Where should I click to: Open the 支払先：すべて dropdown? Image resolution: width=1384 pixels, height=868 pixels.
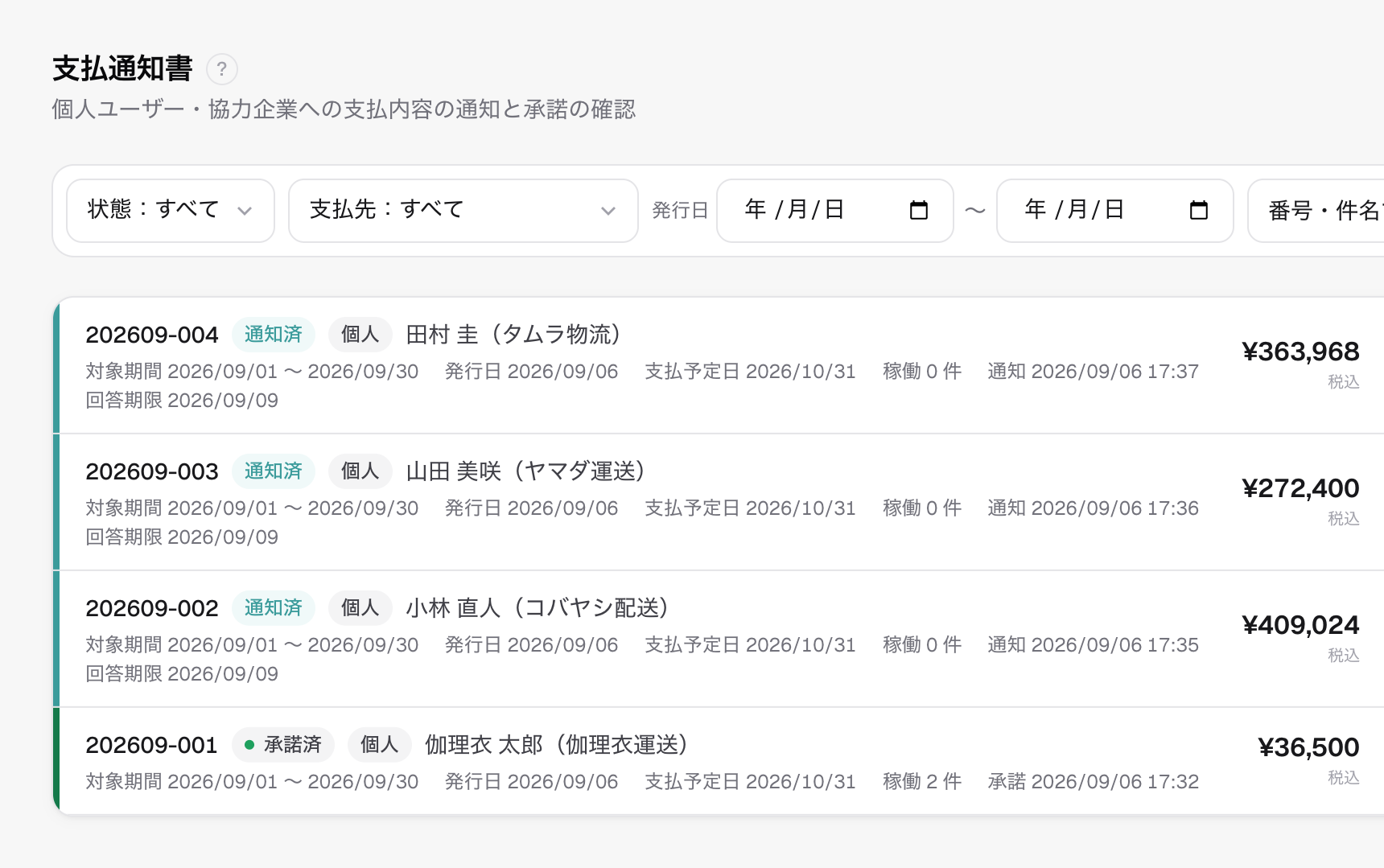(x=463, y=211)
